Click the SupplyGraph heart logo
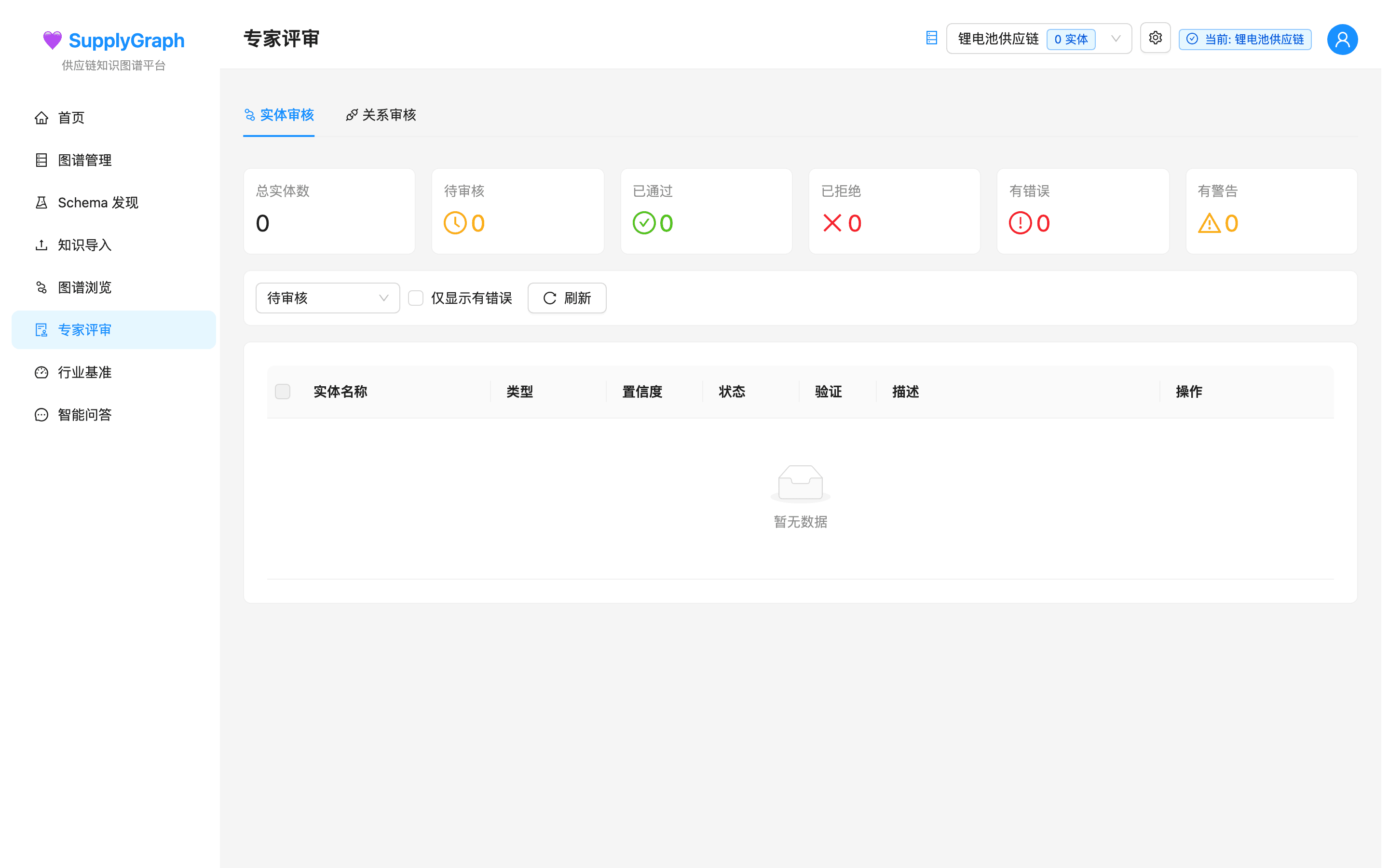The height and width of the screenshot is (868, 1389). click(52, 40)
